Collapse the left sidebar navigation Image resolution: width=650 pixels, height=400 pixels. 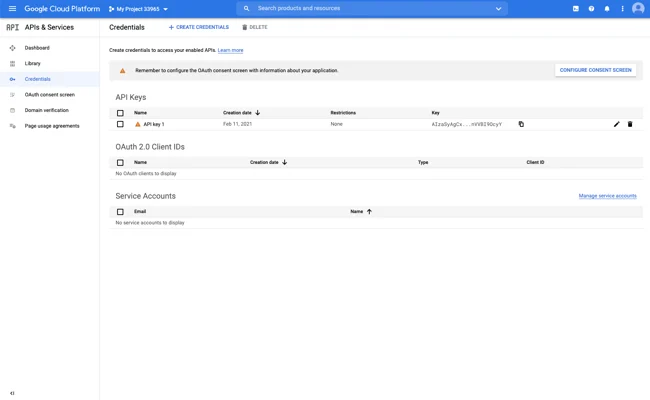click(x=12, y=393)
